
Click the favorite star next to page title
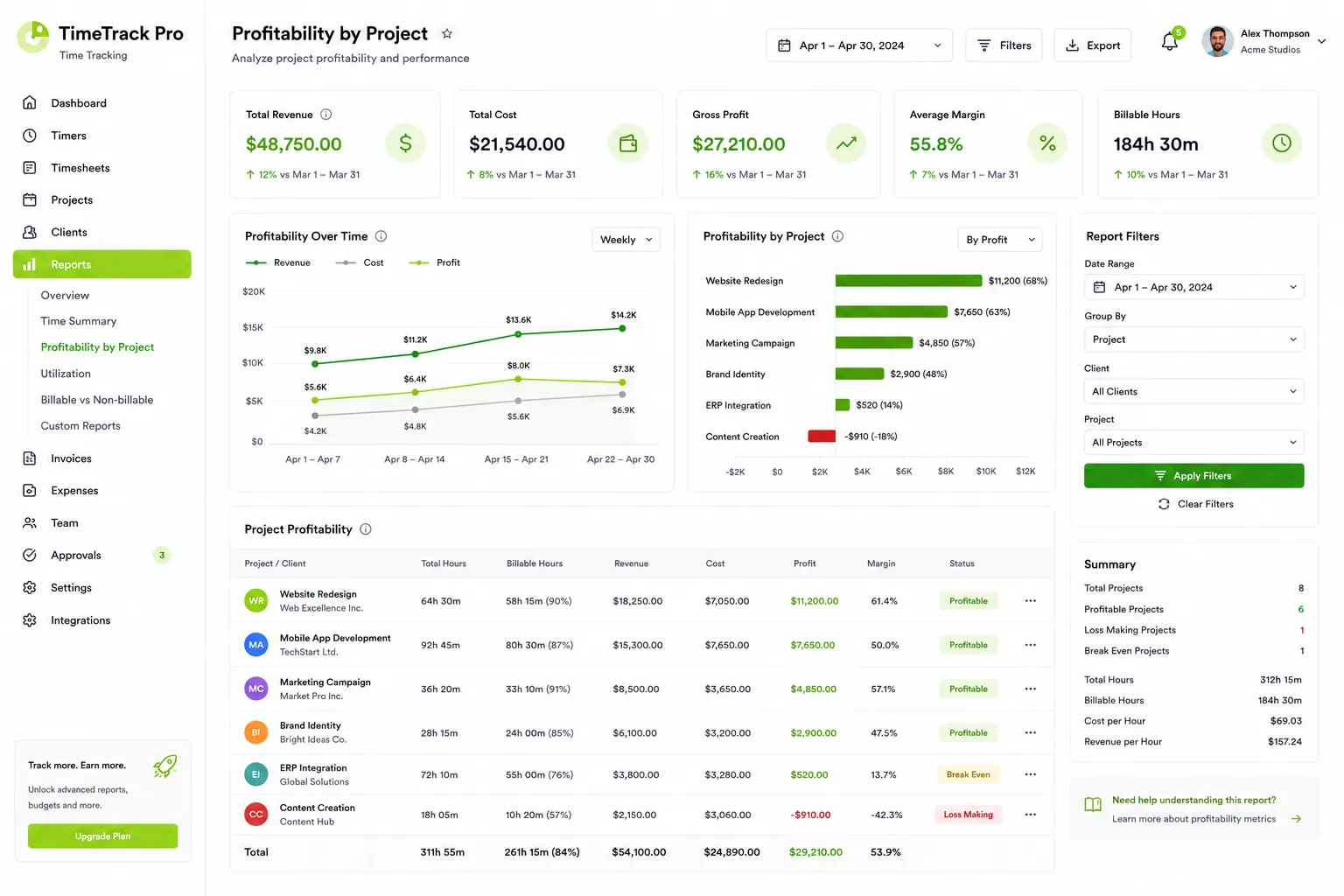point(447,33)
